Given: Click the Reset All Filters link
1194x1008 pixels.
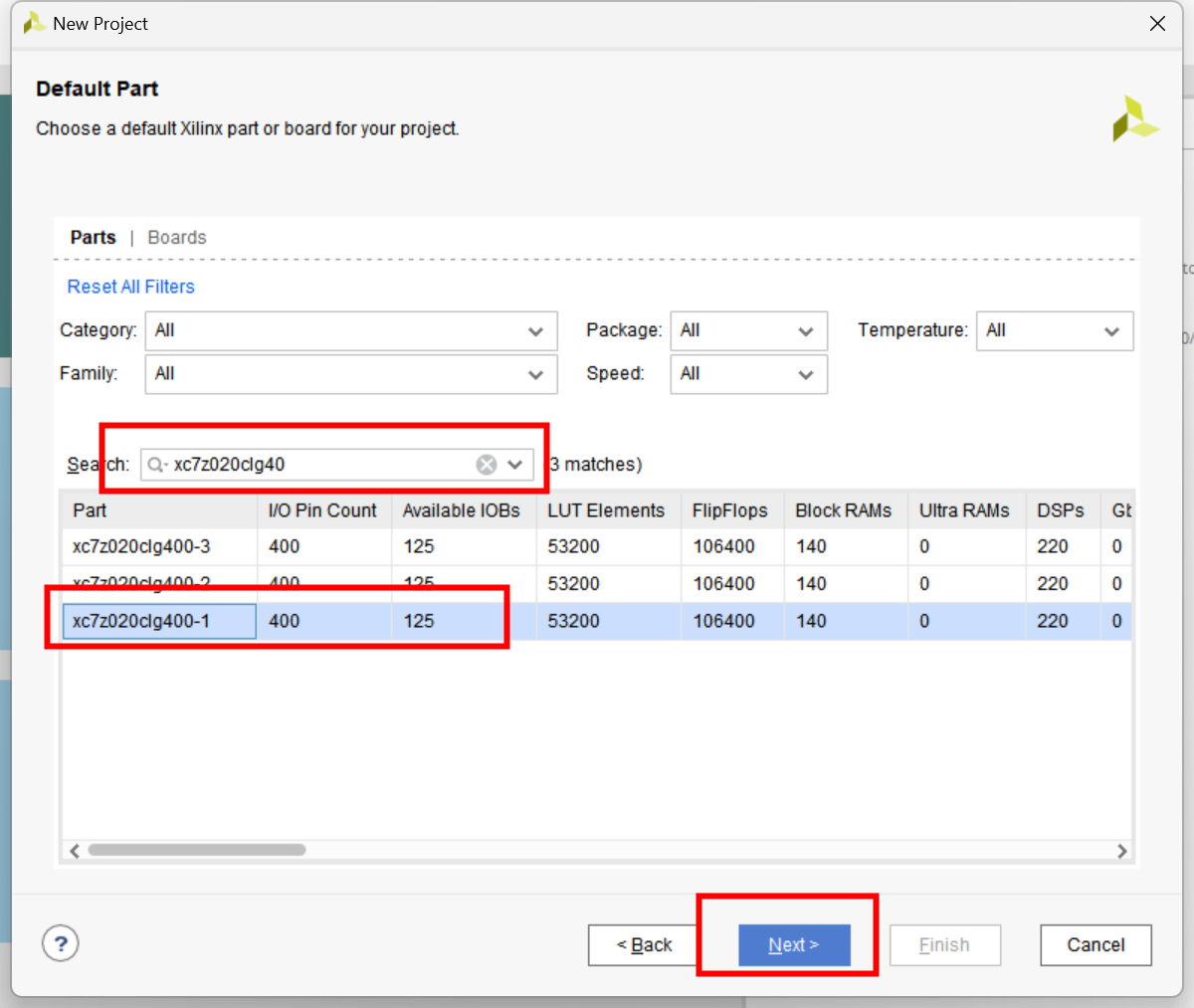Looking at the screenshot, I should pyautogui.click(x=130, y=287).
